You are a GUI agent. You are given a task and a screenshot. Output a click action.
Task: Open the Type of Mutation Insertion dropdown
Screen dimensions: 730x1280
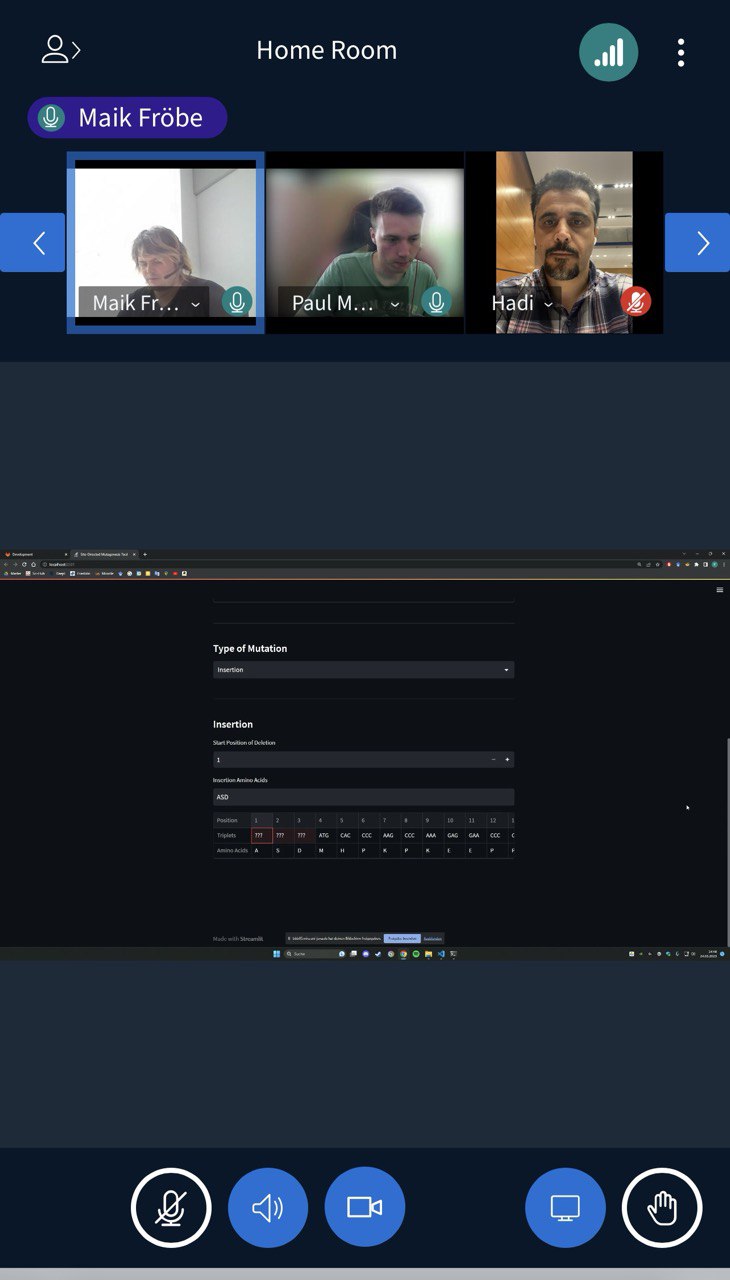coord(363,670)
